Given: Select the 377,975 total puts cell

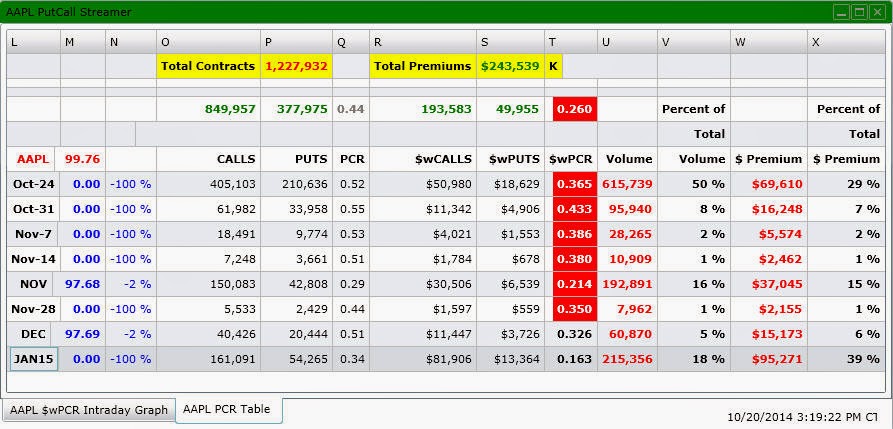Looking at the screenshot, I should [x=296, y=109].
